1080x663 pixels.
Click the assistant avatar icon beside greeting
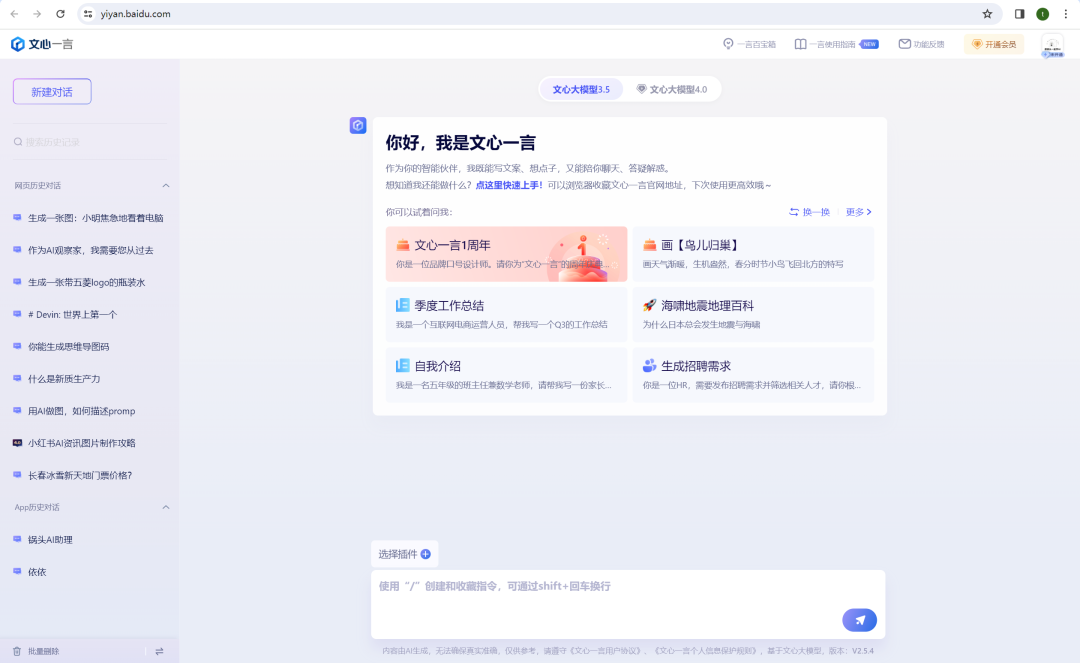pos(357,125)
